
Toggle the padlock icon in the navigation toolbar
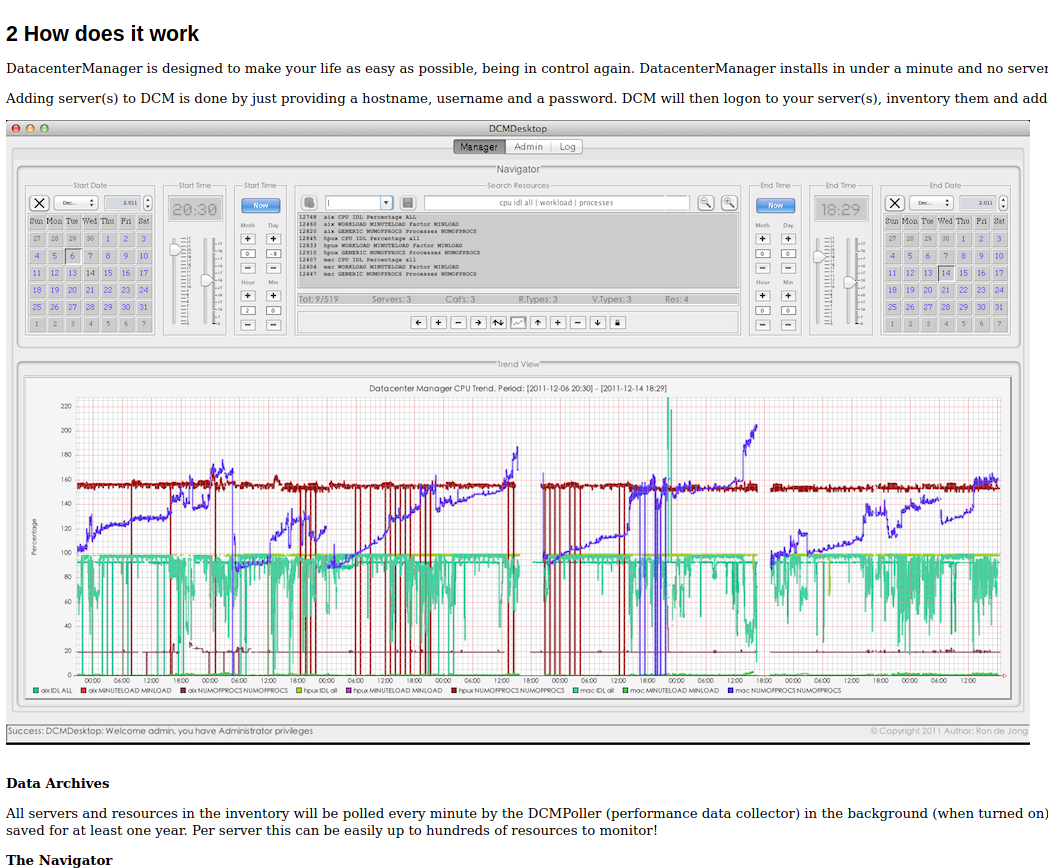tap(617, 322)
